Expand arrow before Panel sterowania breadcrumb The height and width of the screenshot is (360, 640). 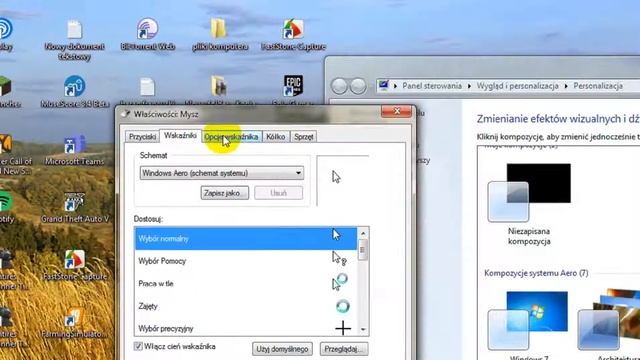tap(395, 86)
